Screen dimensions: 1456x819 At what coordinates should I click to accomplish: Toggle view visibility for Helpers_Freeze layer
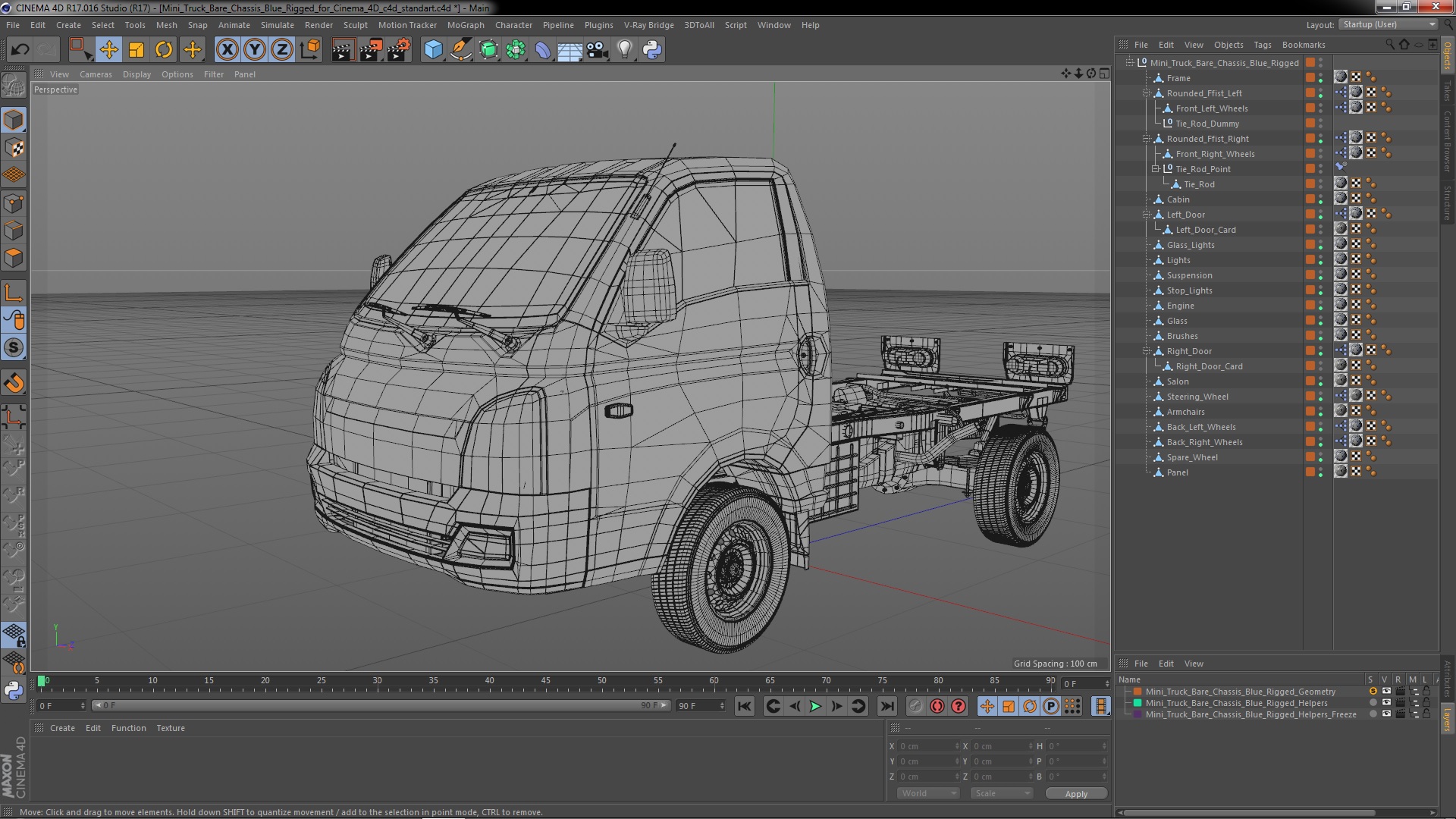click(1386, 714)
